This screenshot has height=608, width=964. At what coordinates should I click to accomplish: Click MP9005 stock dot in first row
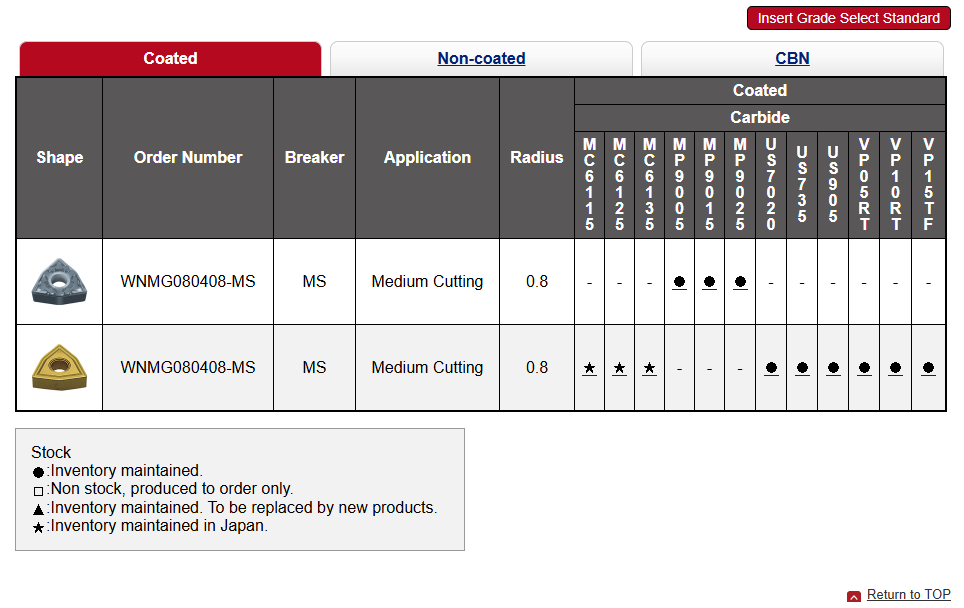coord(679,282)
